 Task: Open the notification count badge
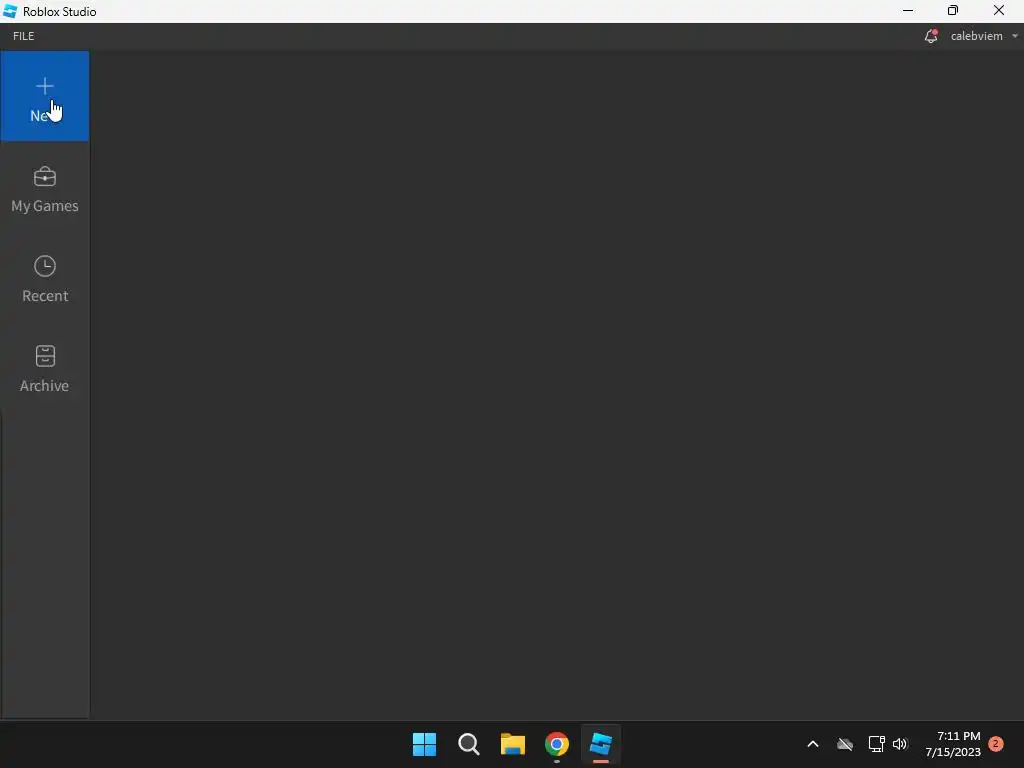[996, 744]
